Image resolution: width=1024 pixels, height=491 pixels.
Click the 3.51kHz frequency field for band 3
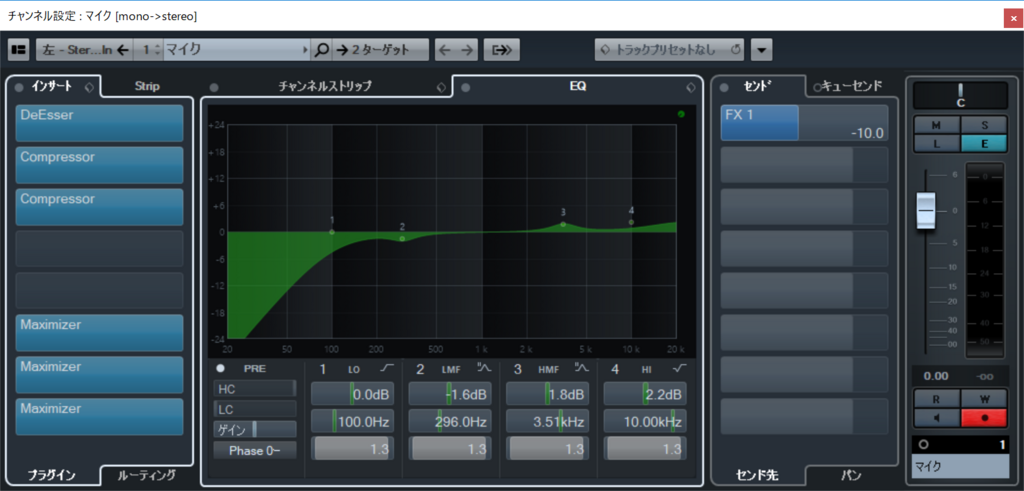(x=548, y=421)
